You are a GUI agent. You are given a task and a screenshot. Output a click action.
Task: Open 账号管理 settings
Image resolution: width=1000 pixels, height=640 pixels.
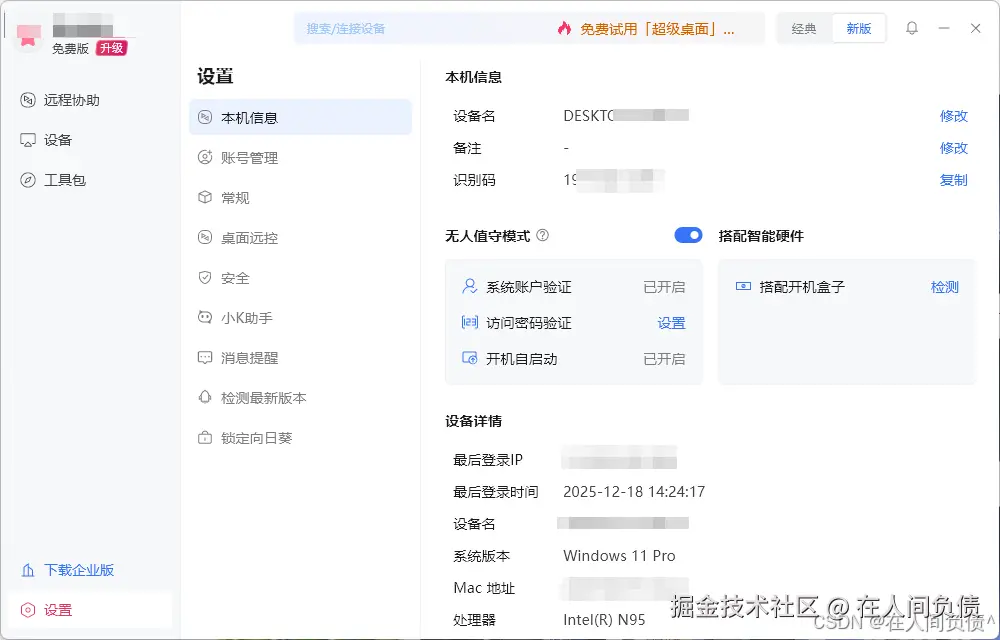tap(252, 157)
